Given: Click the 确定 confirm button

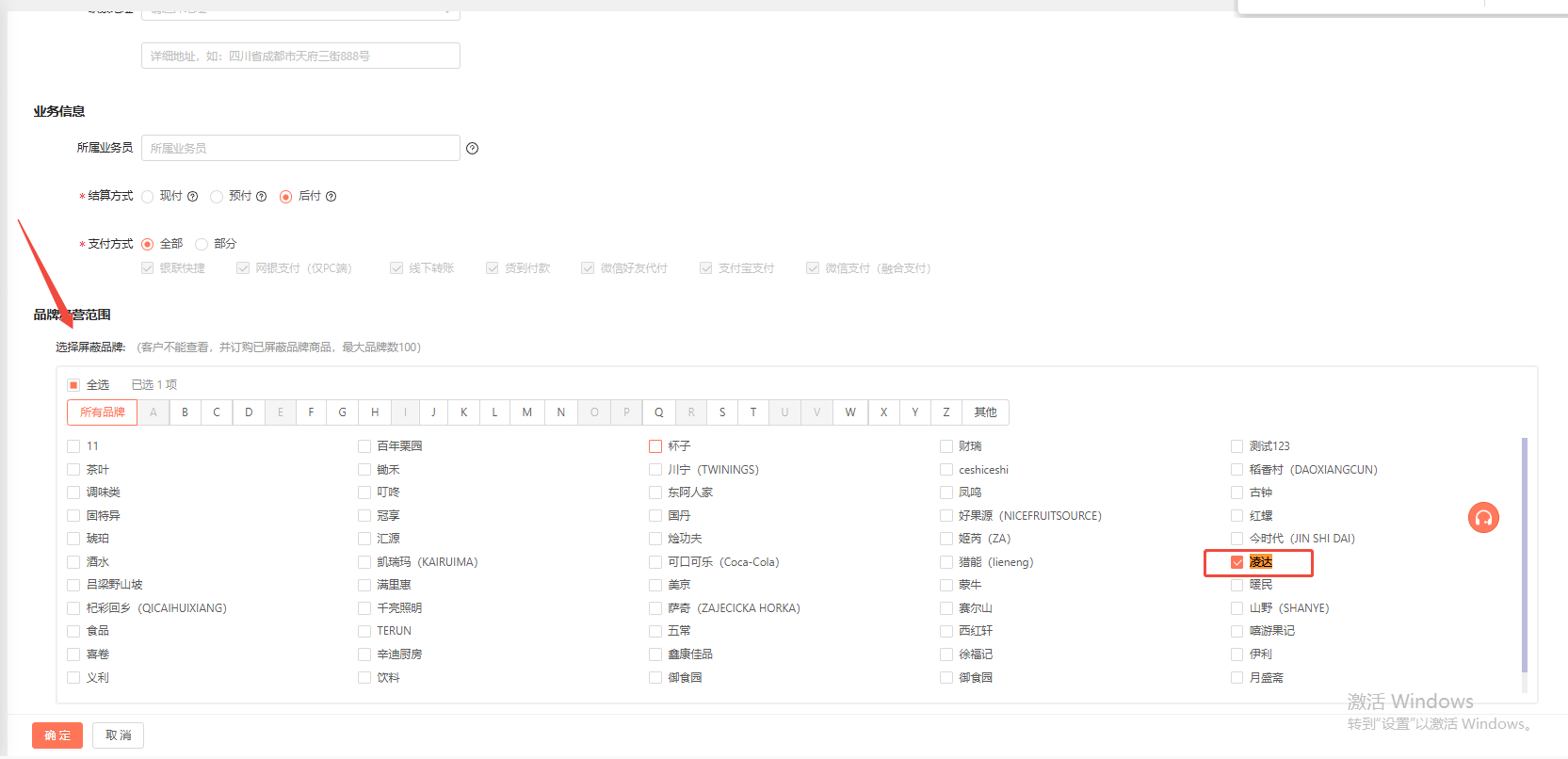Looking at the screenshot, I should 57,735.
